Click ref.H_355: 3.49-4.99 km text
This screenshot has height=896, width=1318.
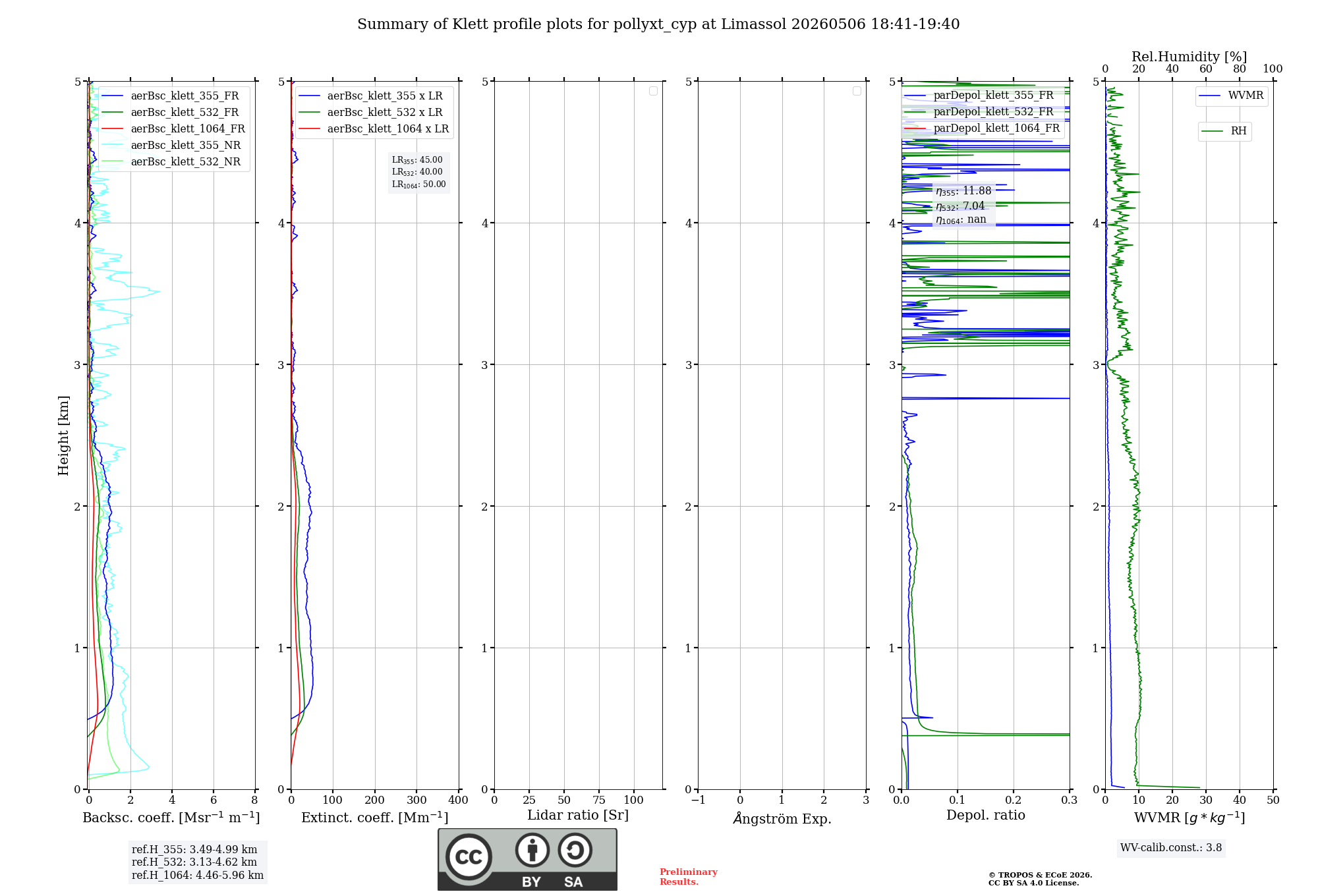click(x=194, y=850)
